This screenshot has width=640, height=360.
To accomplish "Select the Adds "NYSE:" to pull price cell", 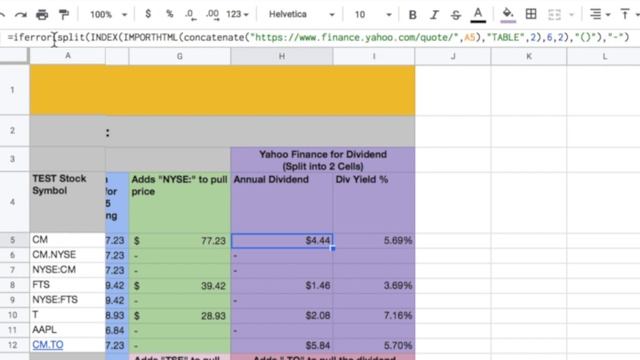I will coord(180,202).
